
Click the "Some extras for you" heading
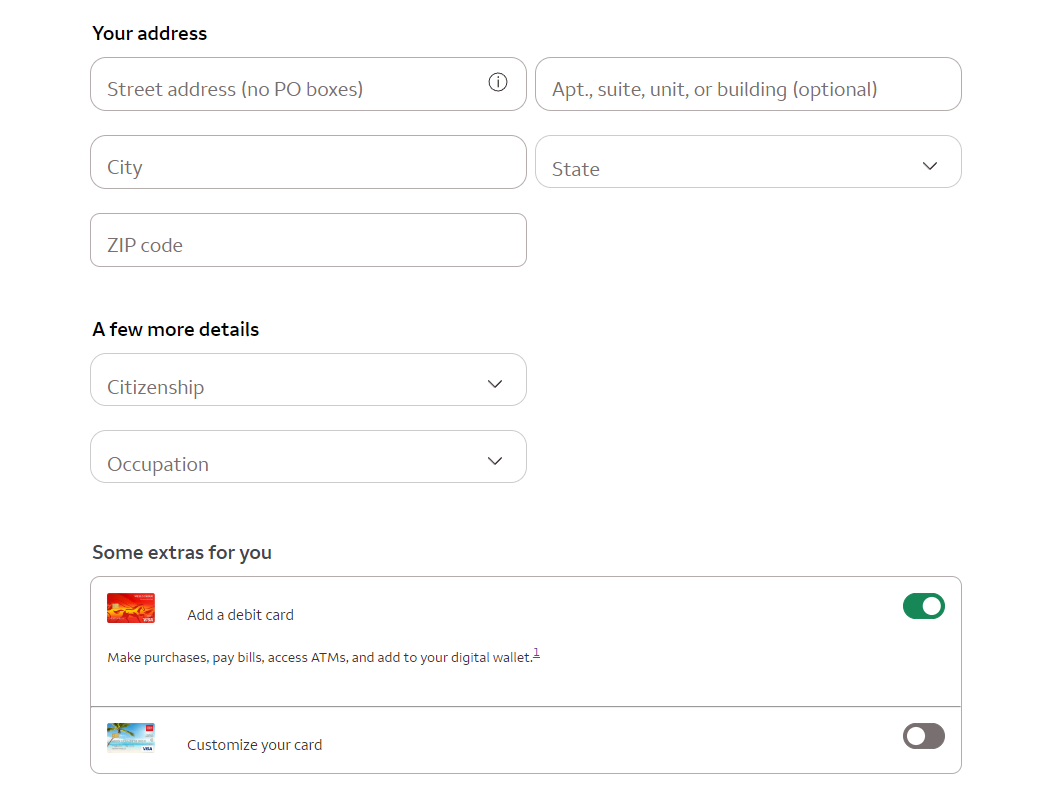click(182, 553)
